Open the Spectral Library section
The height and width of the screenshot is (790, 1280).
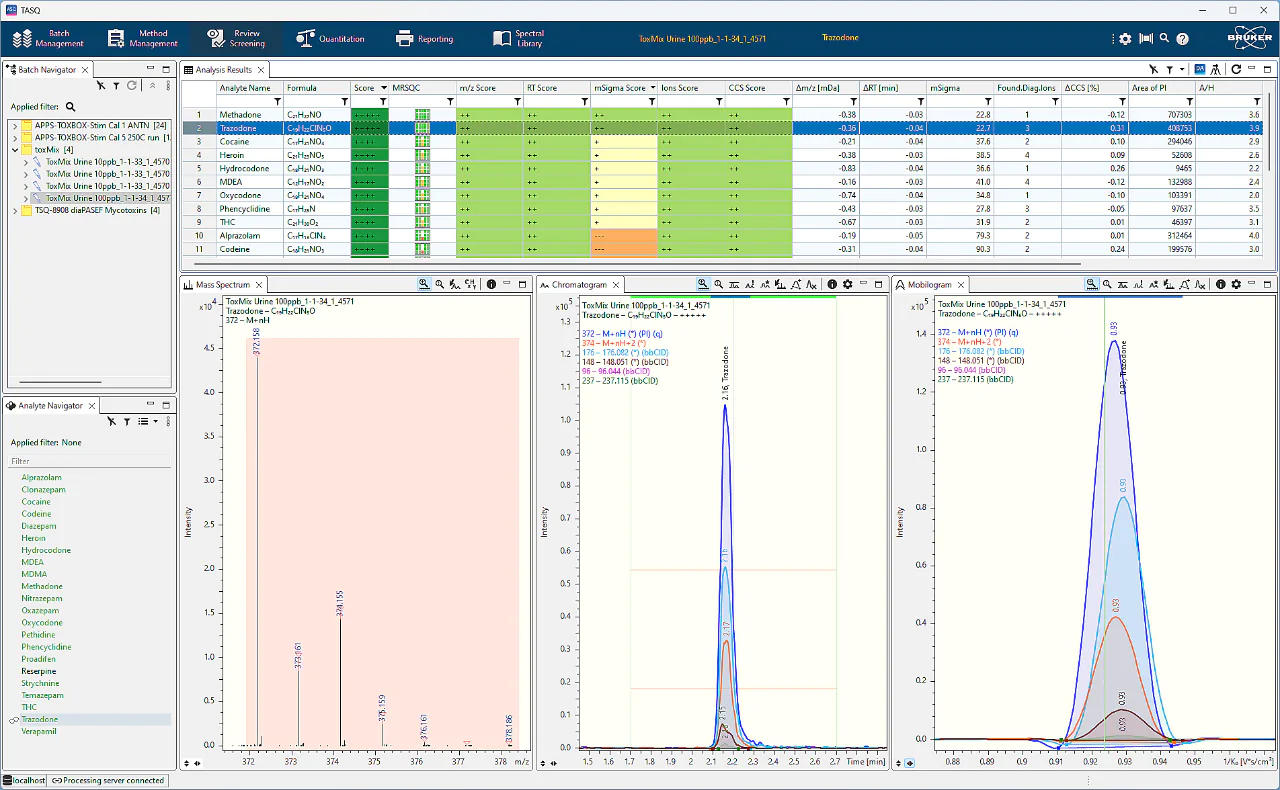click(x=519, y=39)
